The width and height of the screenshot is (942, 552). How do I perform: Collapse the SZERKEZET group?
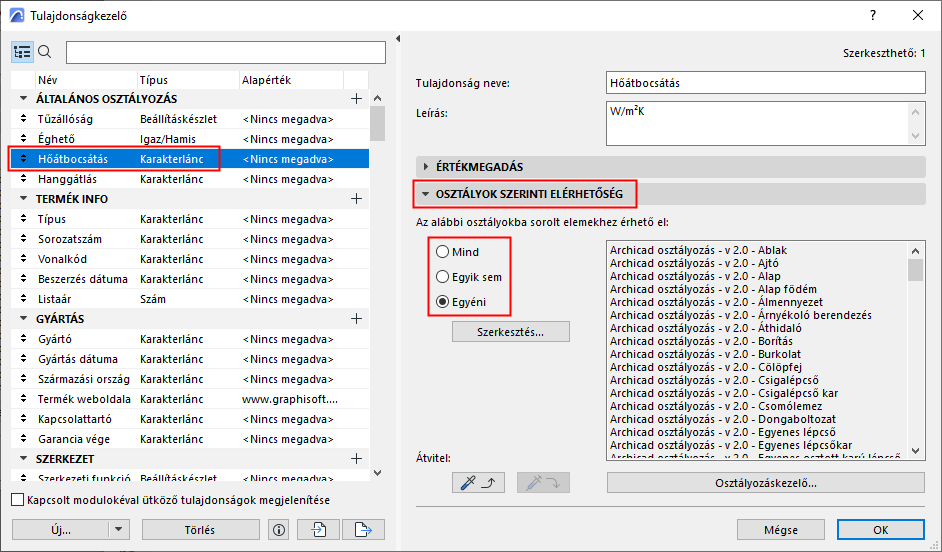click(x=23, y=459)
